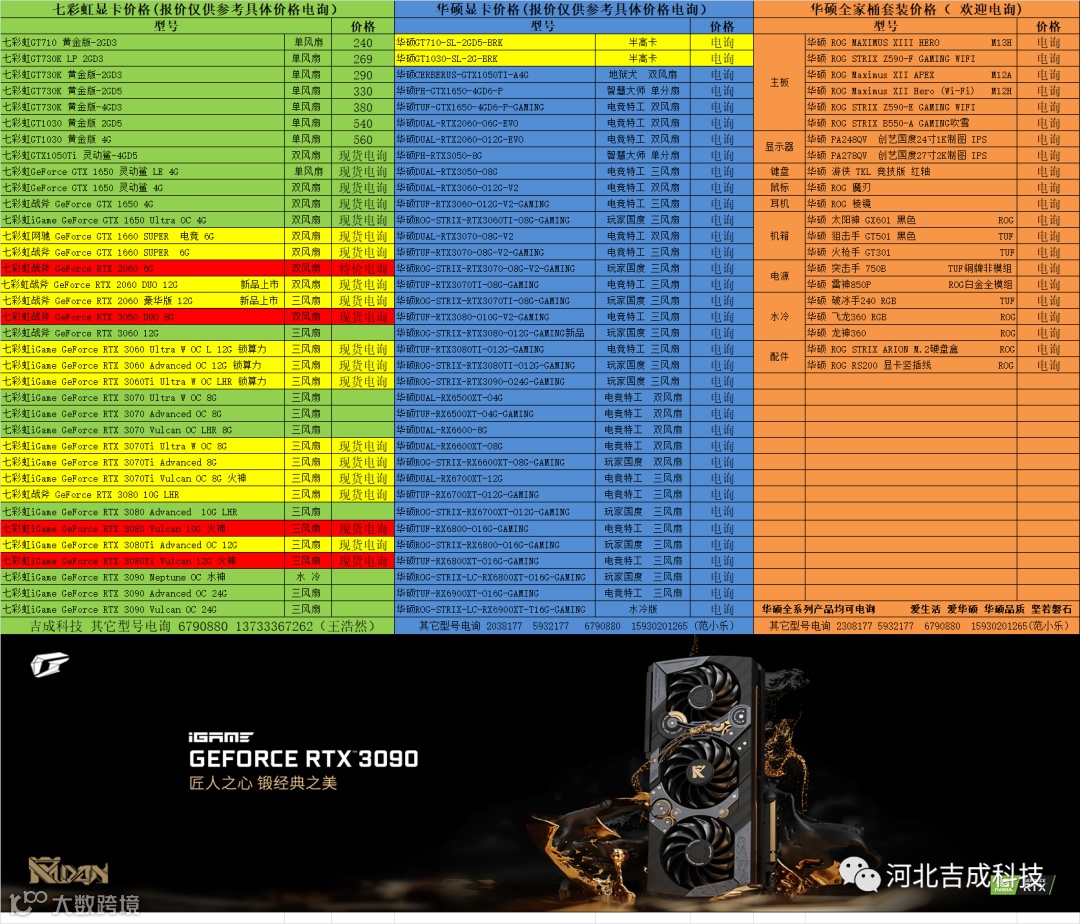Select '华硕 ROG STRIX Z590-F GAMING WIFI'
The image size is (1080, 924).
point(911,59)
